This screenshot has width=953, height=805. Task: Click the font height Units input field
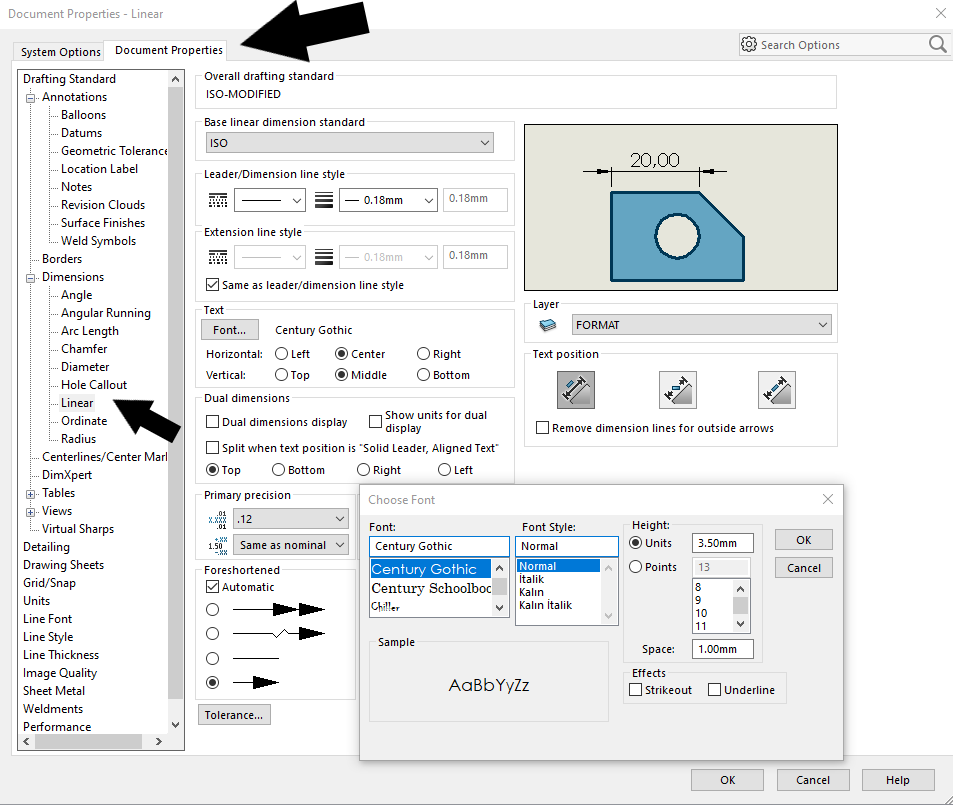722,543
